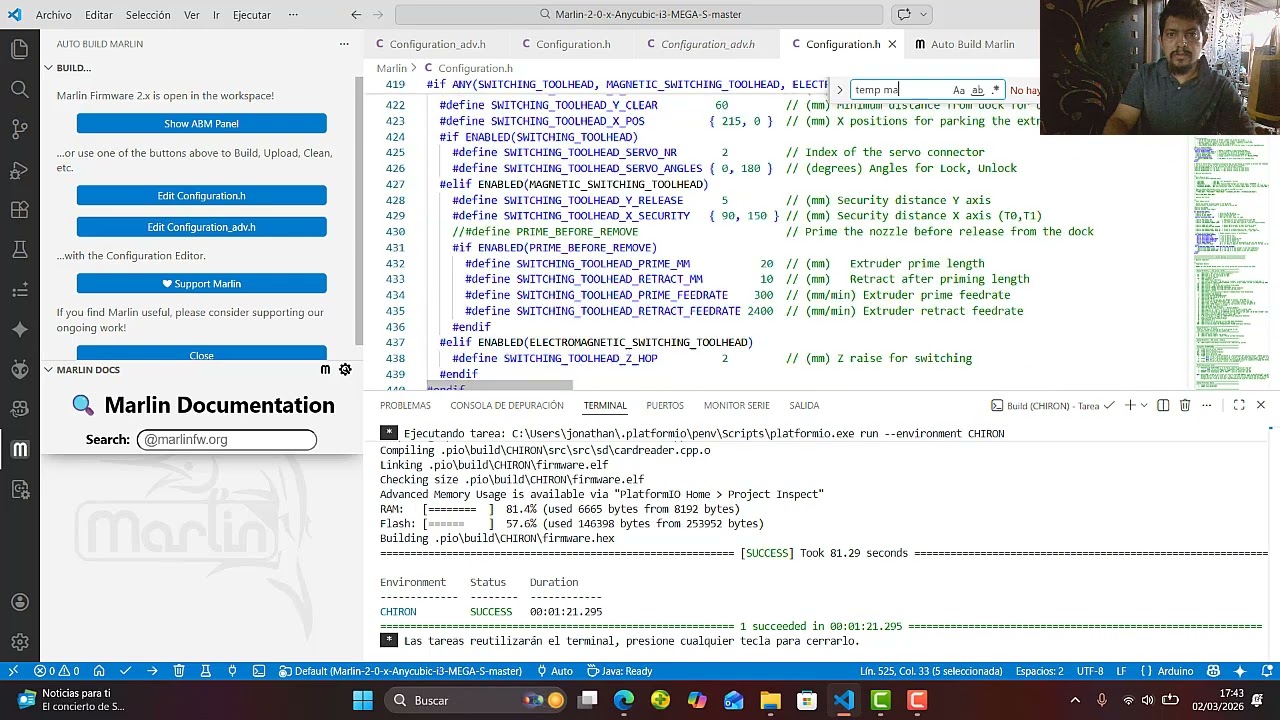The height and width of the screenshot is (720, 1280).
Task: Open Visual Studio Code from the taskbar
Action: [x=844, y=700]
